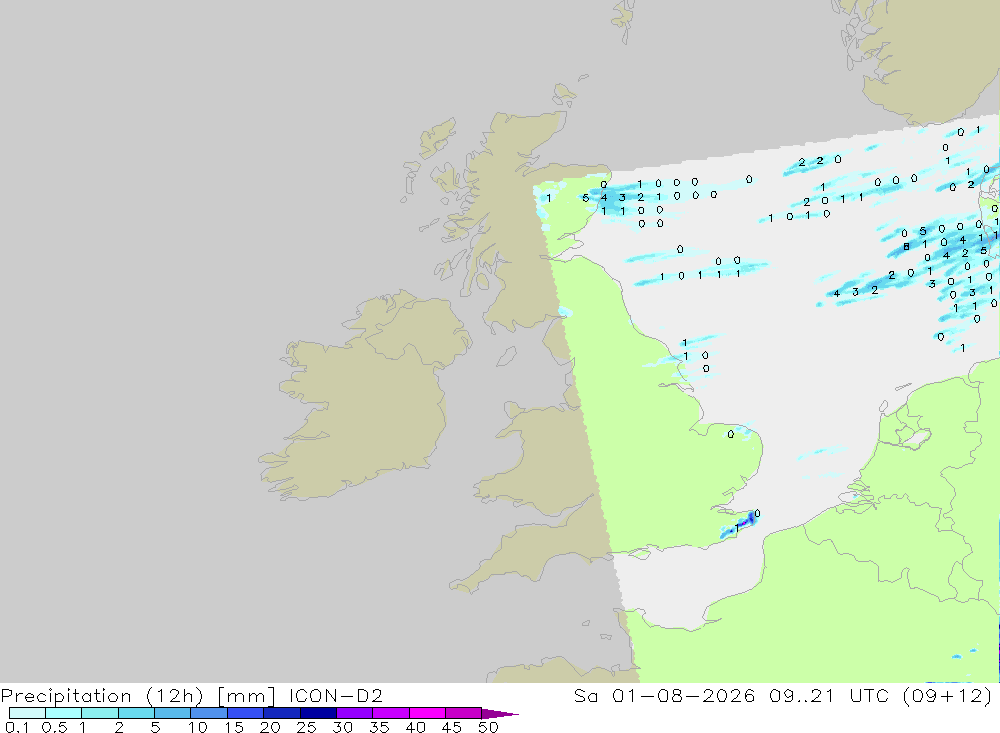Click the "Precipitation (12h)" title text
The height and width of the screenshot is (733, 1000).
click(102, 696)
